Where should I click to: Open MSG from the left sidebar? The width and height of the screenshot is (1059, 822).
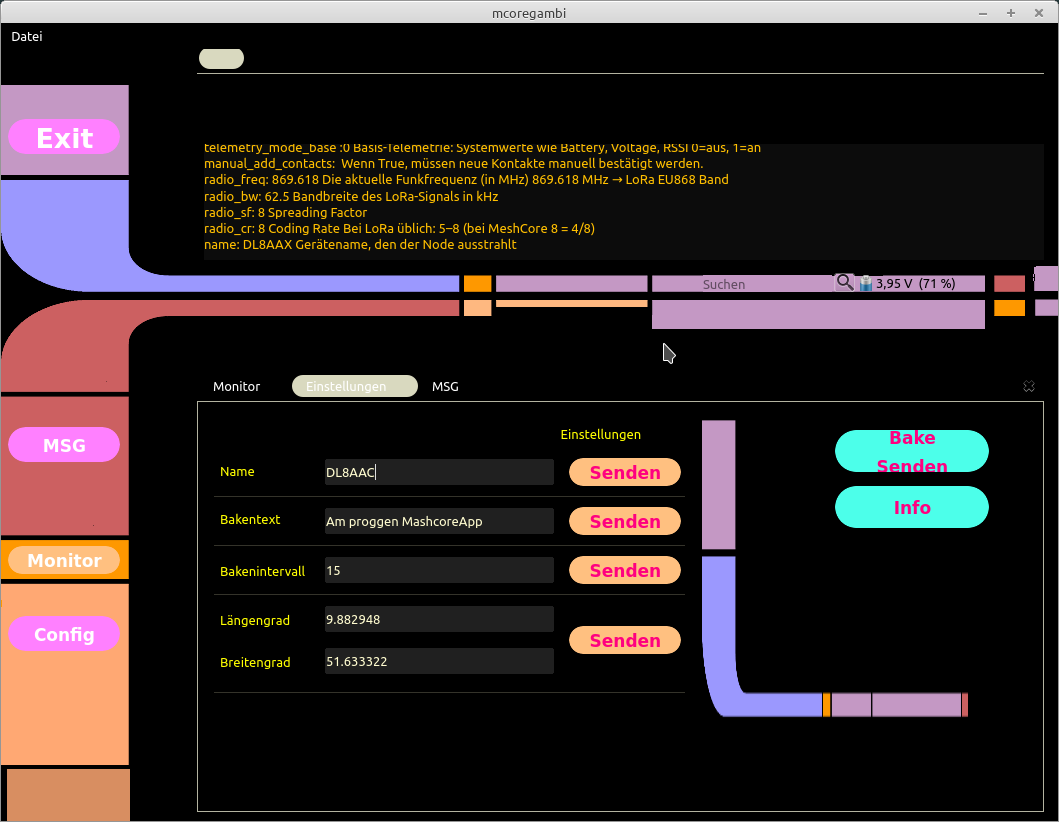(x=64, y=445)
